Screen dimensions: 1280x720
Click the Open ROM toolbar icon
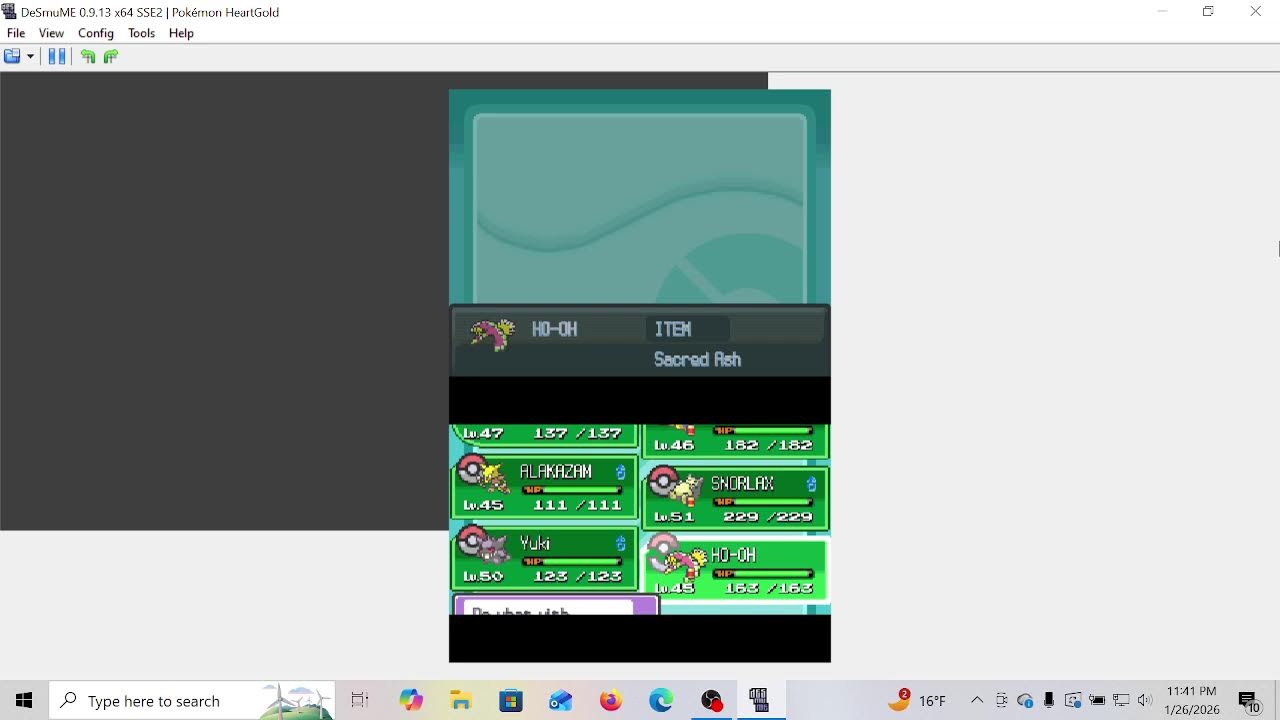pos(12,56)
